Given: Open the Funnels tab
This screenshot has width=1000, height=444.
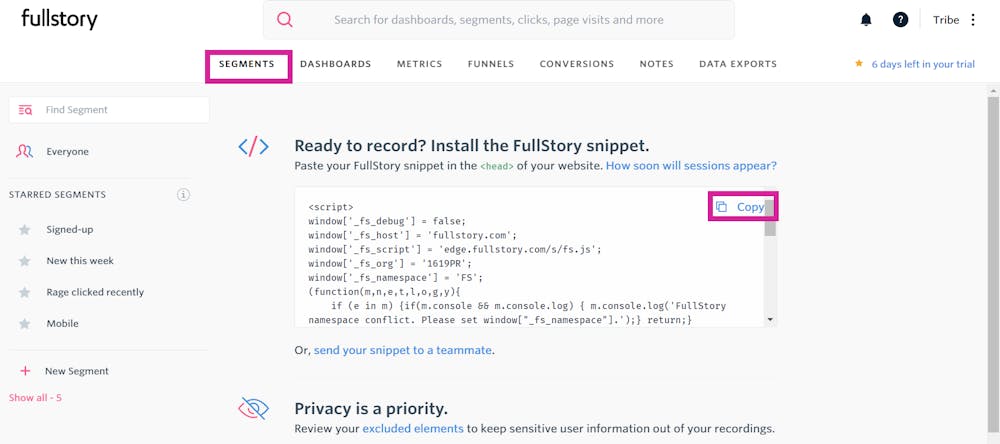Looking at the screenshot, I should coord(490,64).
